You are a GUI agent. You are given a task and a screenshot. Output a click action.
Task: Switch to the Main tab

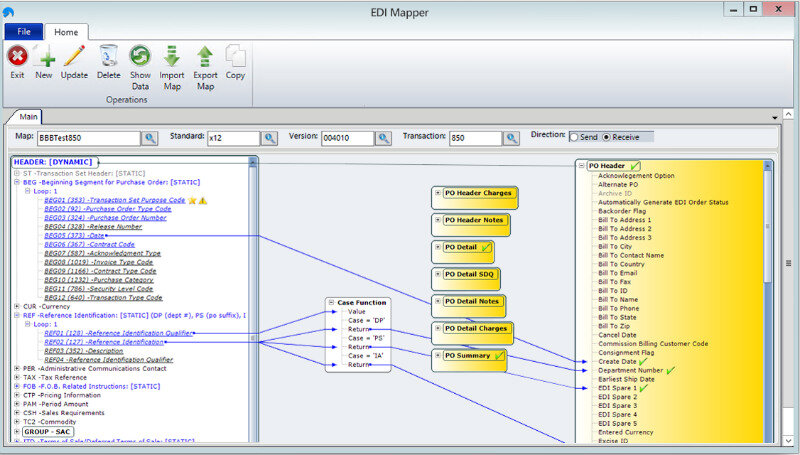point(27,116)
